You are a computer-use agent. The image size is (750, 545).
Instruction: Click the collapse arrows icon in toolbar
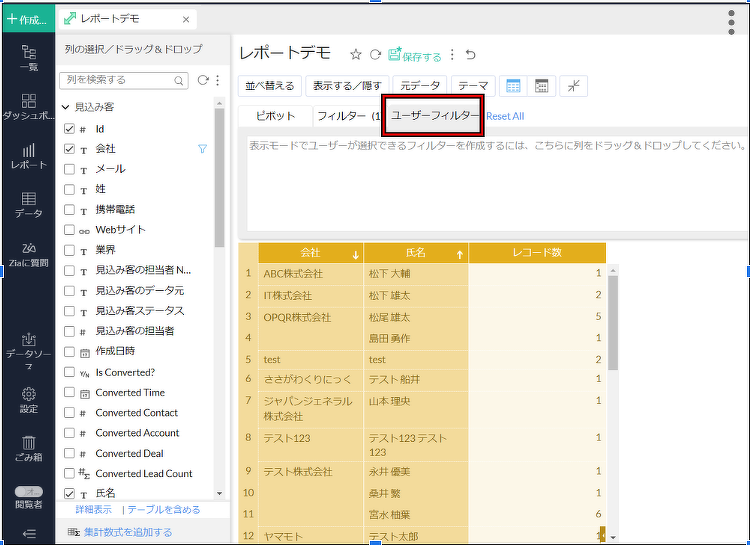(574, 86)
